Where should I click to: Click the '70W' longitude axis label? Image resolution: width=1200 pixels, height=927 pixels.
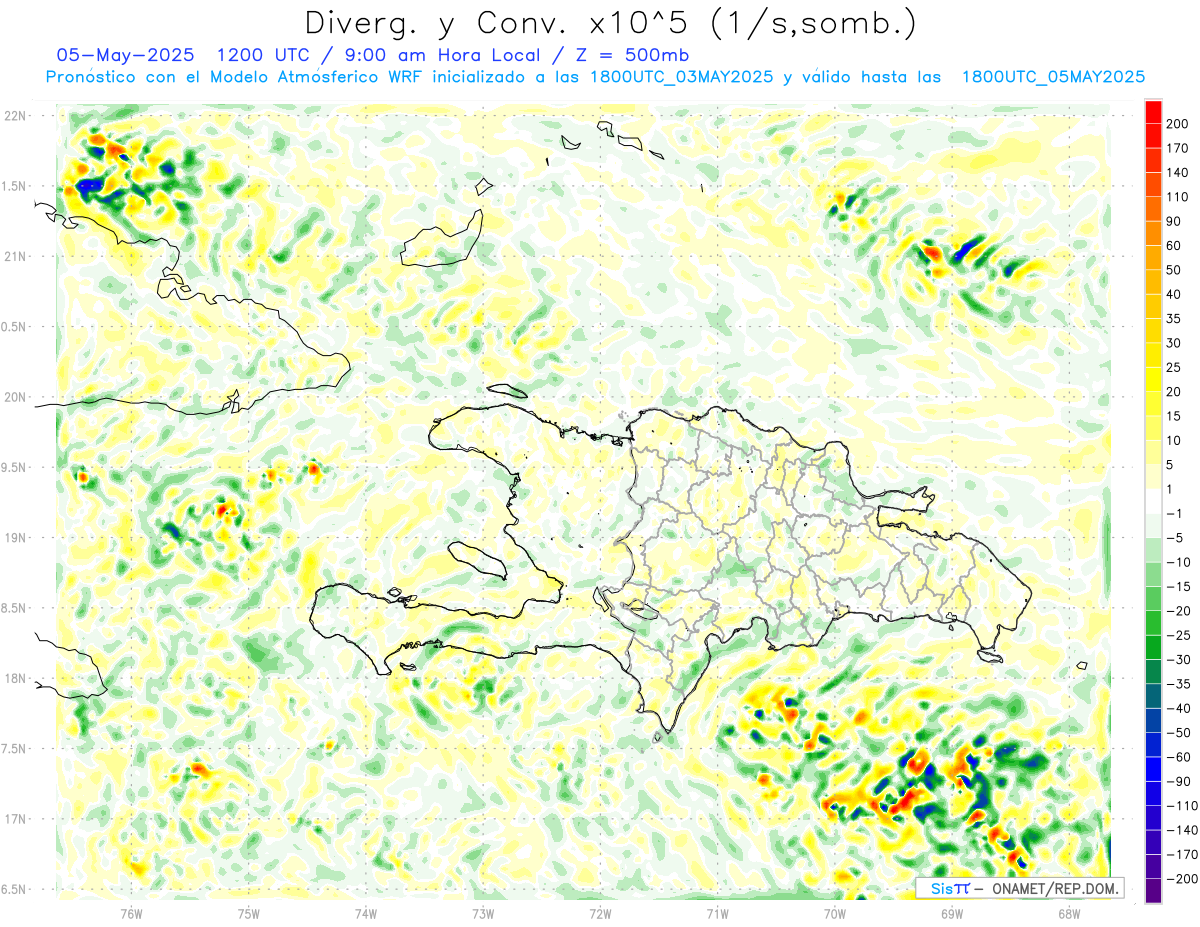point(835,912)
